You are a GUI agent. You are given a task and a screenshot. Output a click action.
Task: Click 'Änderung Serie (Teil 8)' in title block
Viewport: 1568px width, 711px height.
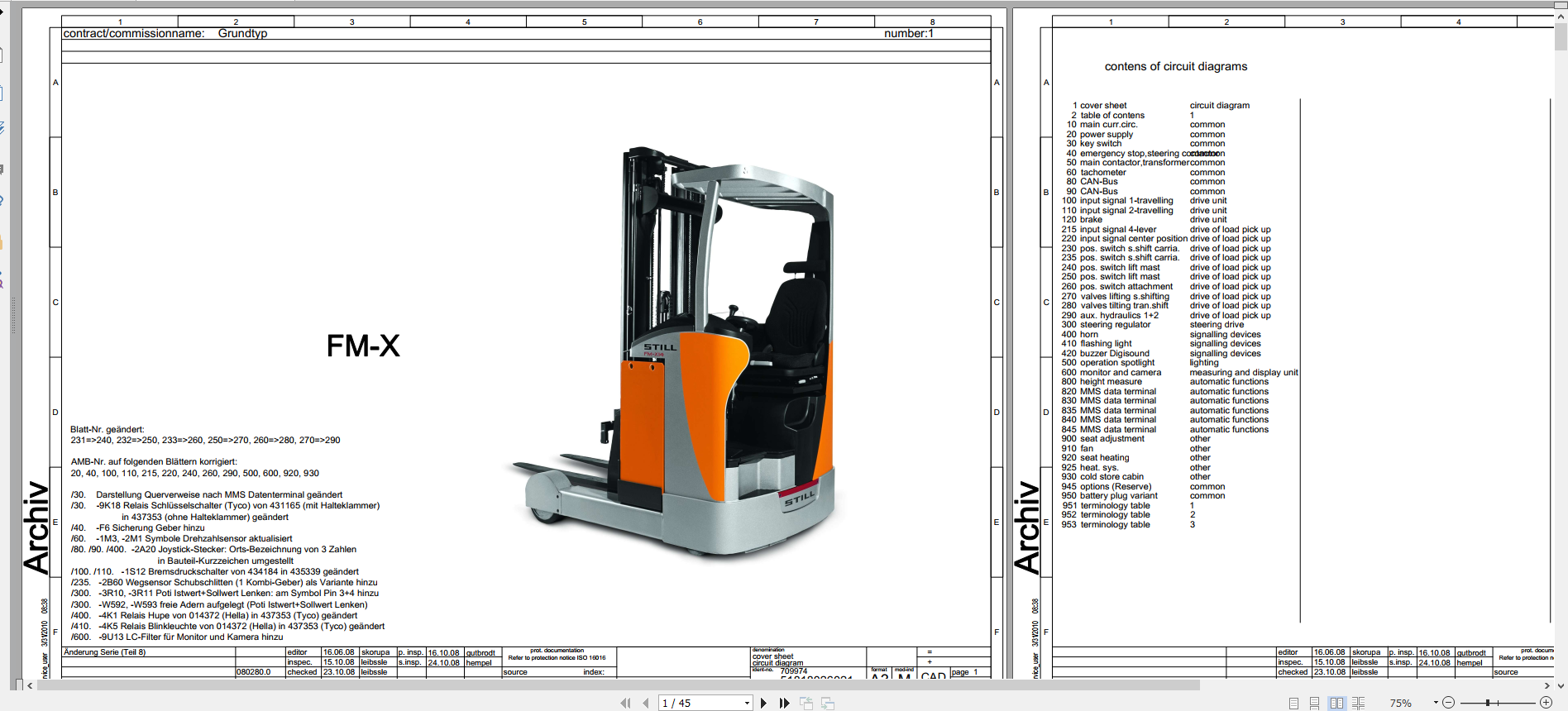click(x=105, y=652)
